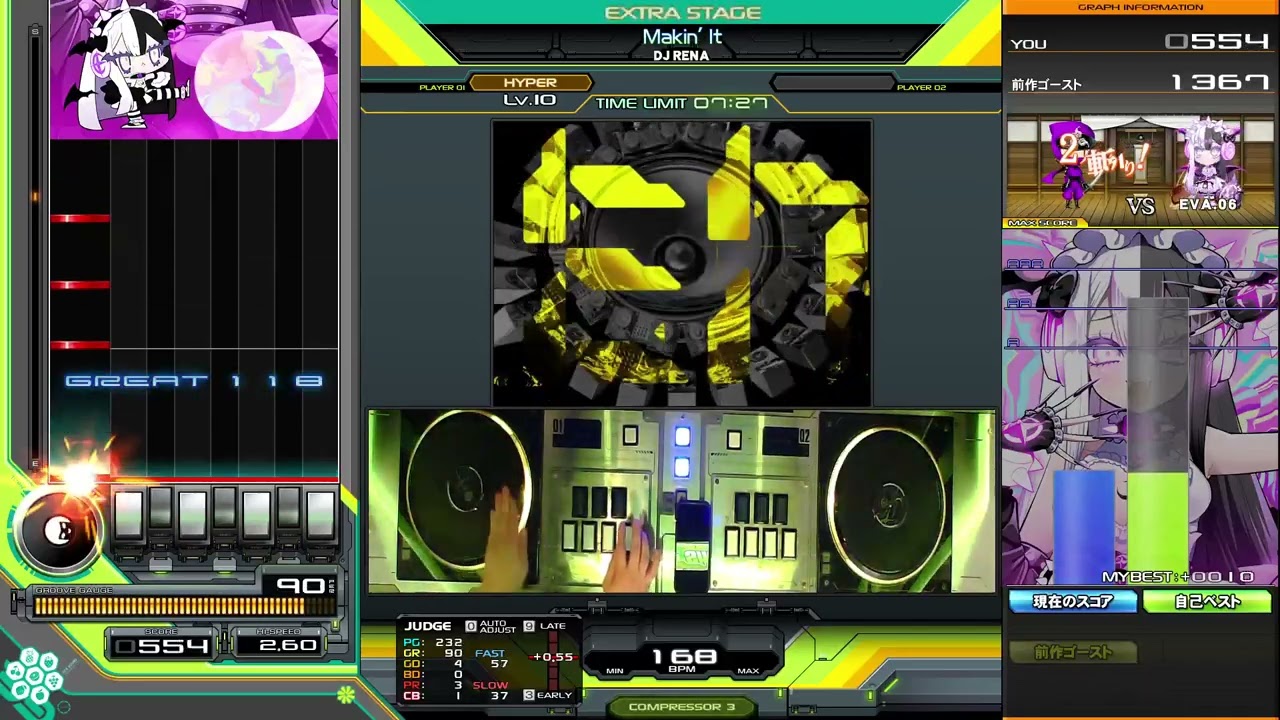Click the turntable scratch disc icon
The height and width of the screenshot is (720, 1280).
coord(60,532)
